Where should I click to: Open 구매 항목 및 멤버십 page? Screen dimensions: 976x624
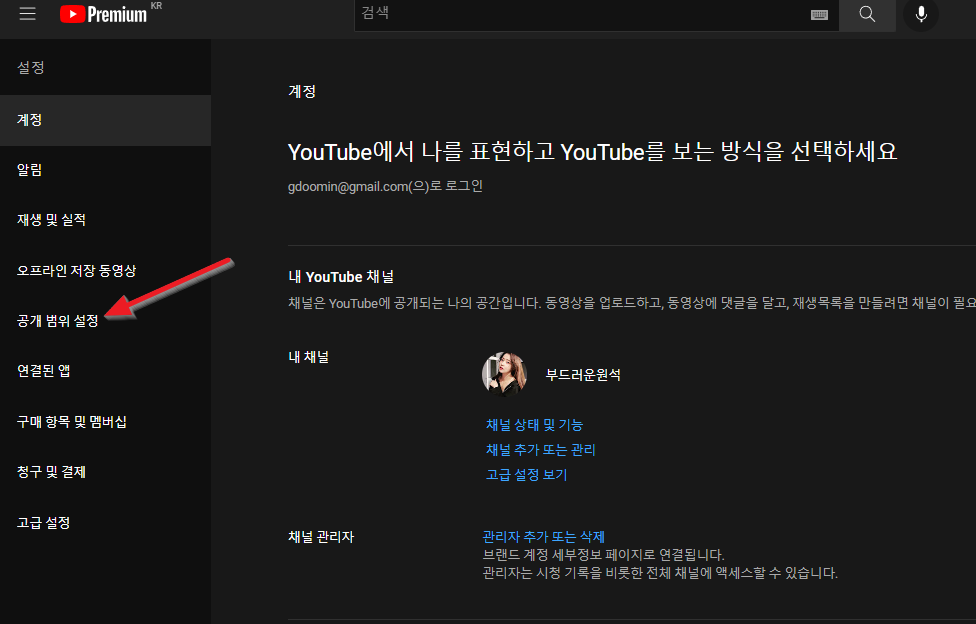105,422
